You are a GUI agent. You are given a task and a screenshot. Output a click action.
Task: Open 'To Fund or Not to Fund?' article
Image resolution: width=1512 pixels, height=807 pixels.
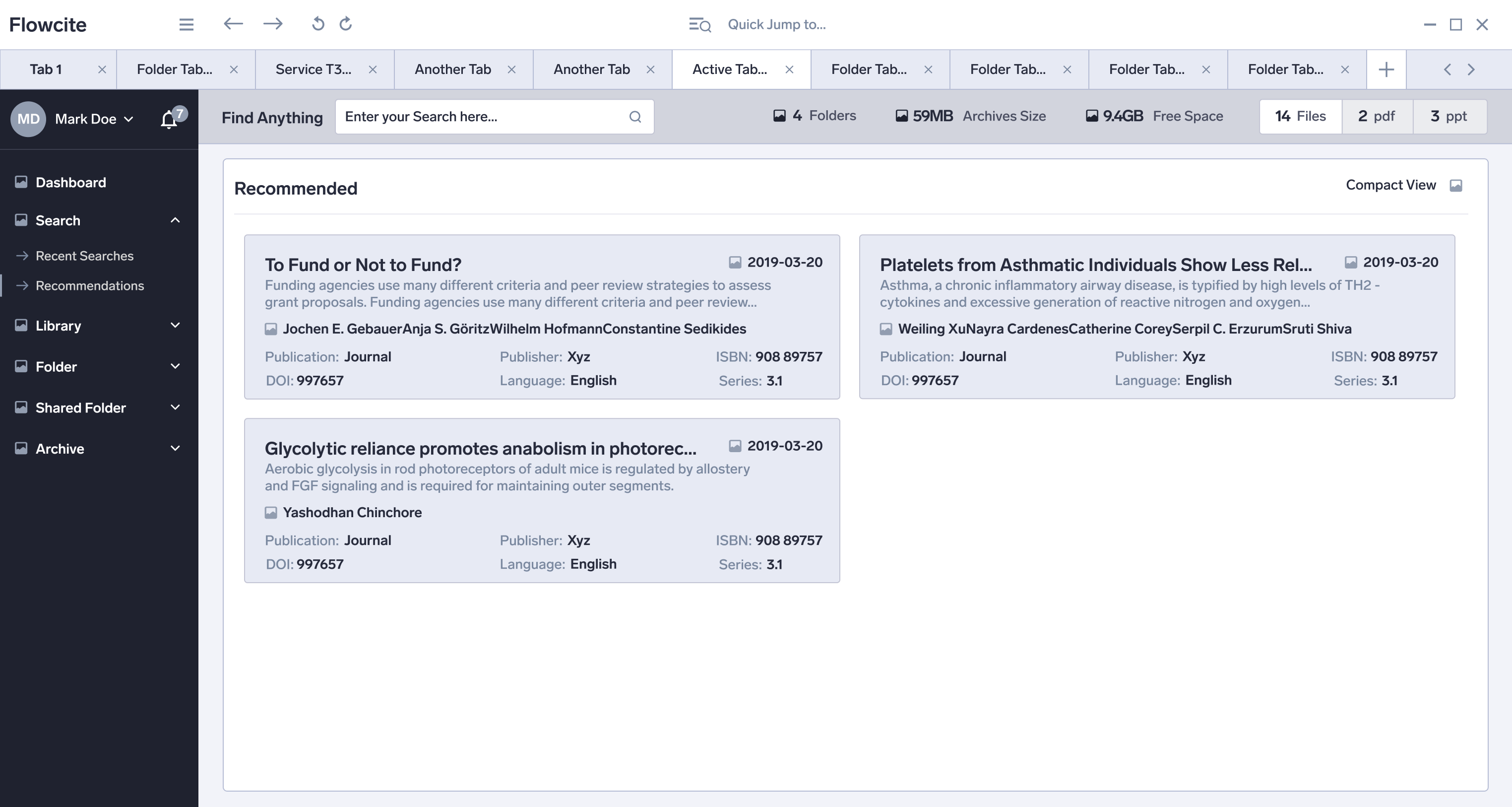pyautogui.click(x=363, y=265)
